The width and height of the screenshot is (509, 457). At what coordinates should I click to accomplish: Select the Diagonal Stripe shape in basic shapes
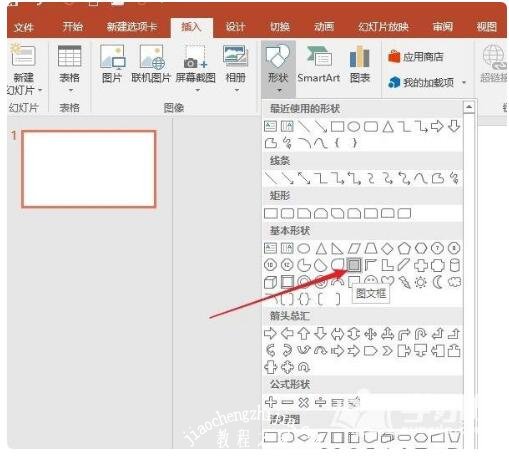pos(404,265)
